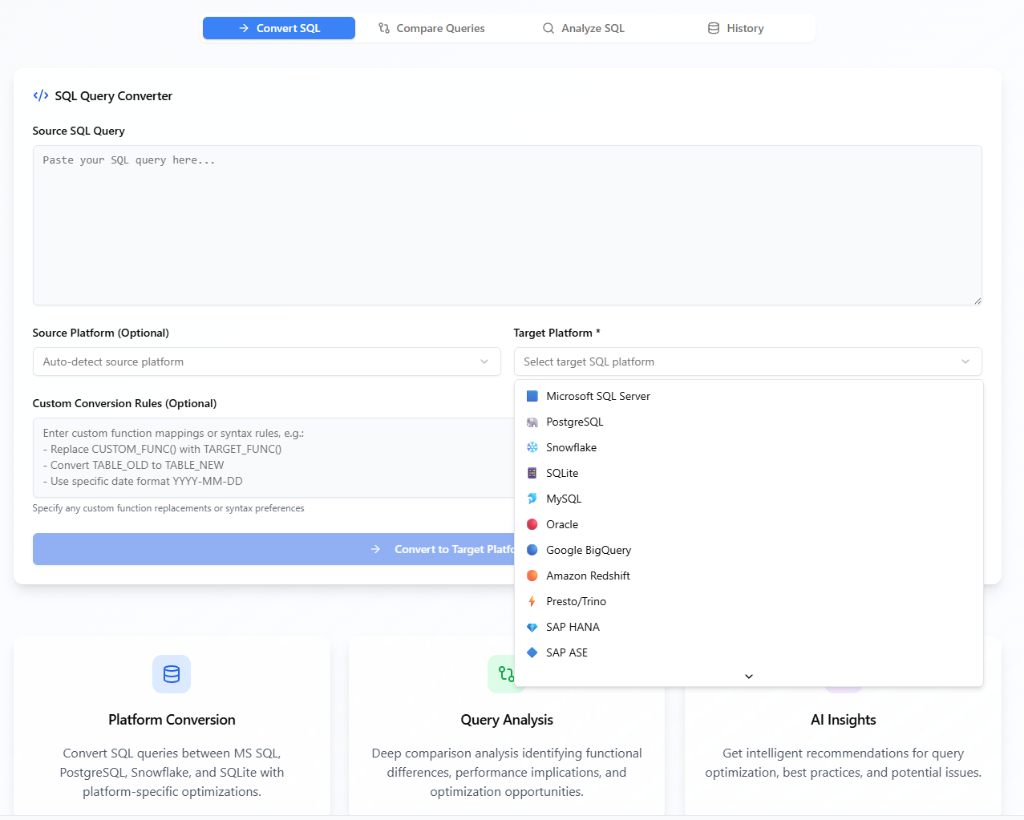Focus the Custom Conversion Rules text area
Screen dimensions: 1024x820
click(274, 458)
